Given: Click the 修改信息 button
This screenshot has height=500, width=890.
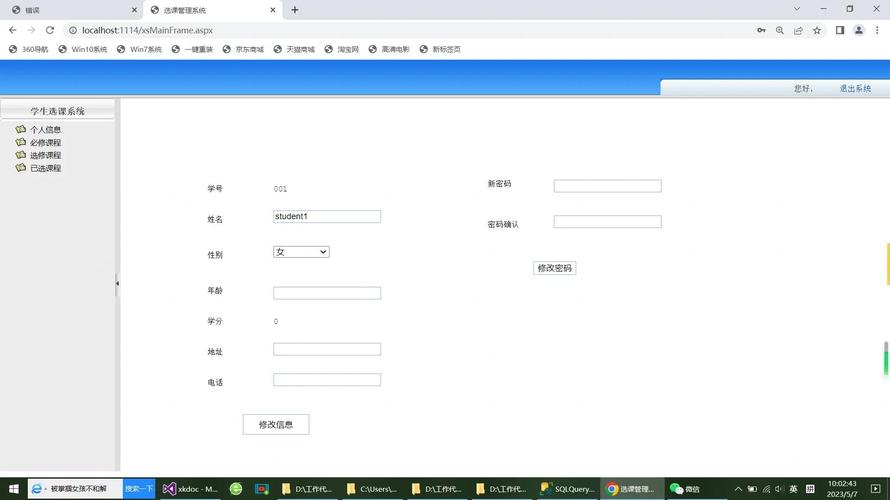Looking at the screenshot, I should click(x=276, y=425).
